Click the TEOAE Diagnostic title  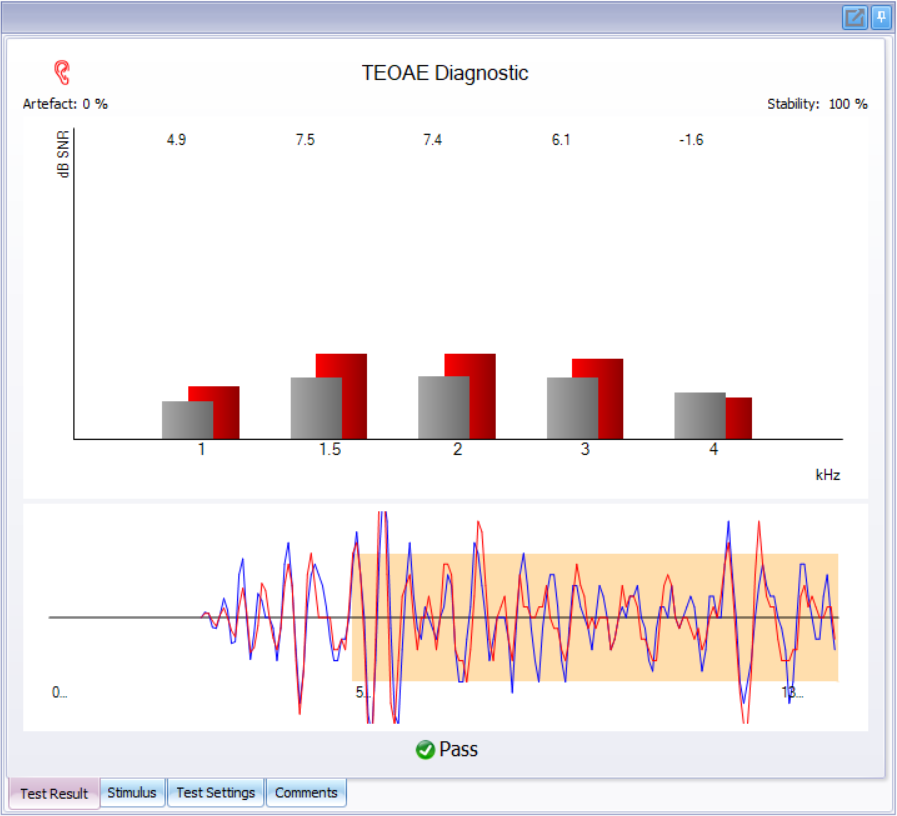pos(445,73)
